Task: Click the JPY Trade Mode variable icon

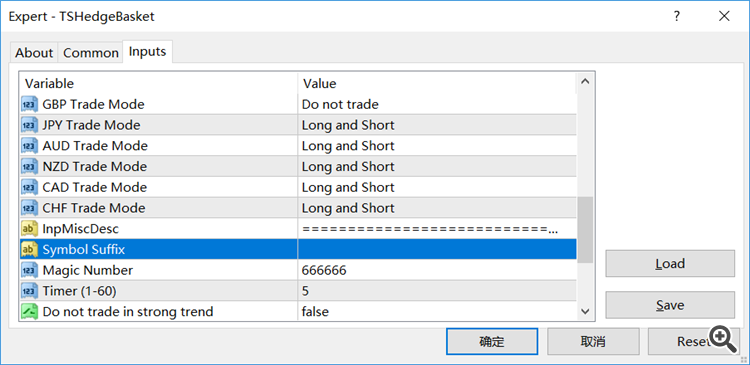Action: [30, 125]
